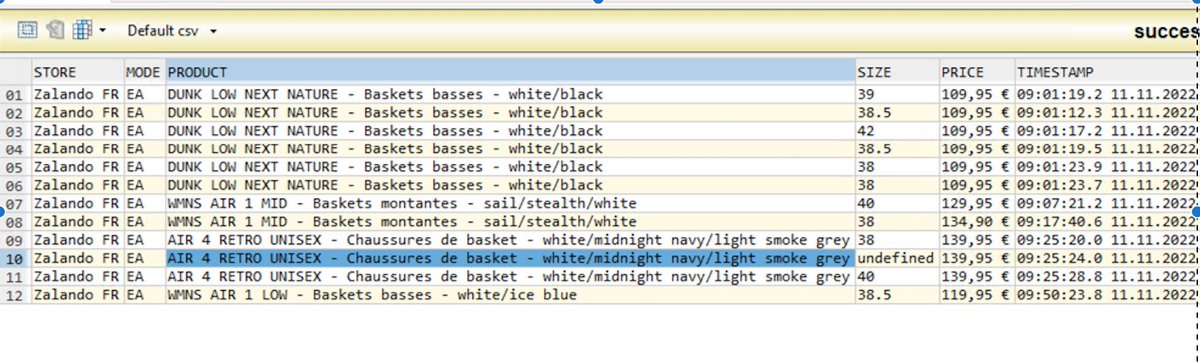Image resolution: width=1200 pixels, height=363 pixels.
Task: Click WMNS AIR 1 MID product in row 07
Action: click(510, 203)
